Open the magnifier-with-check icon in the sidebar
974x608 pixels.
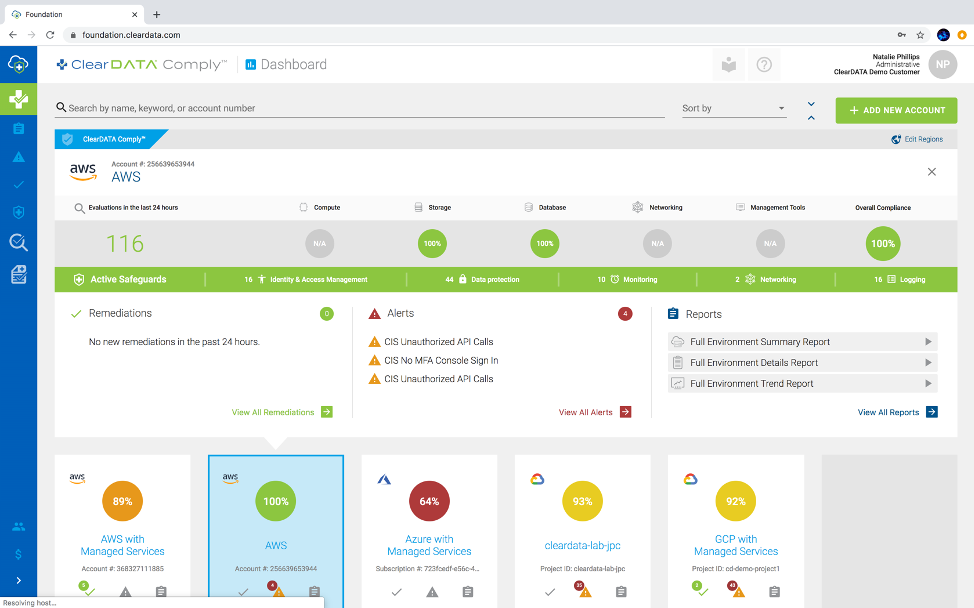point(19,242)
